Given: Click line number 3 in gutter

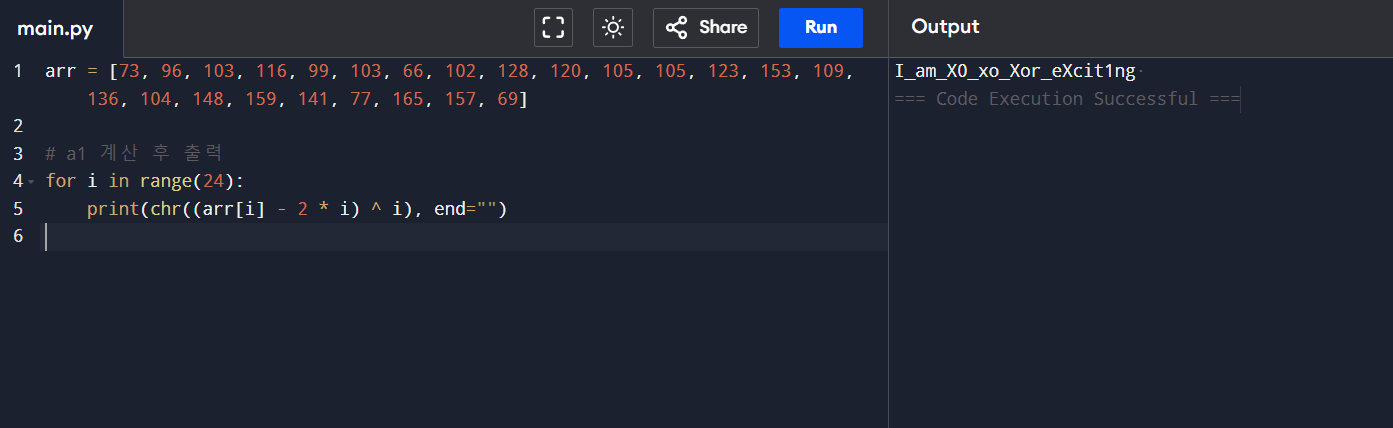Looking at the screenshot, I should [17, 154].
